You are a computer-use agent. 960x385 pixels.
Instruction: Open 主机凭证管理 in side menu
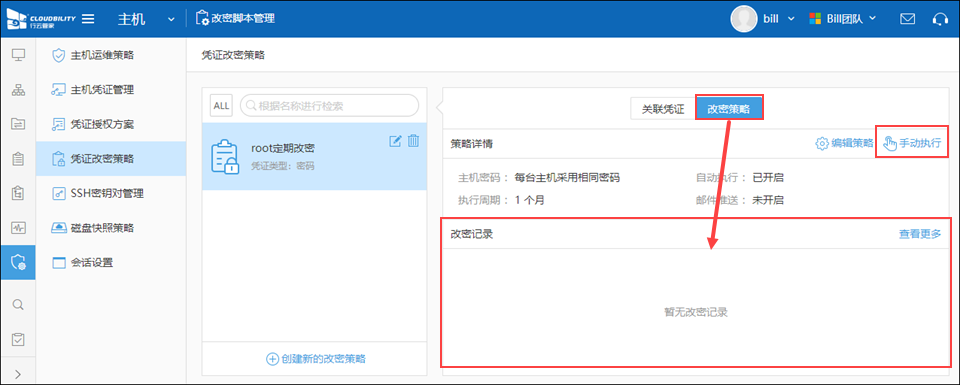point(102,90)
